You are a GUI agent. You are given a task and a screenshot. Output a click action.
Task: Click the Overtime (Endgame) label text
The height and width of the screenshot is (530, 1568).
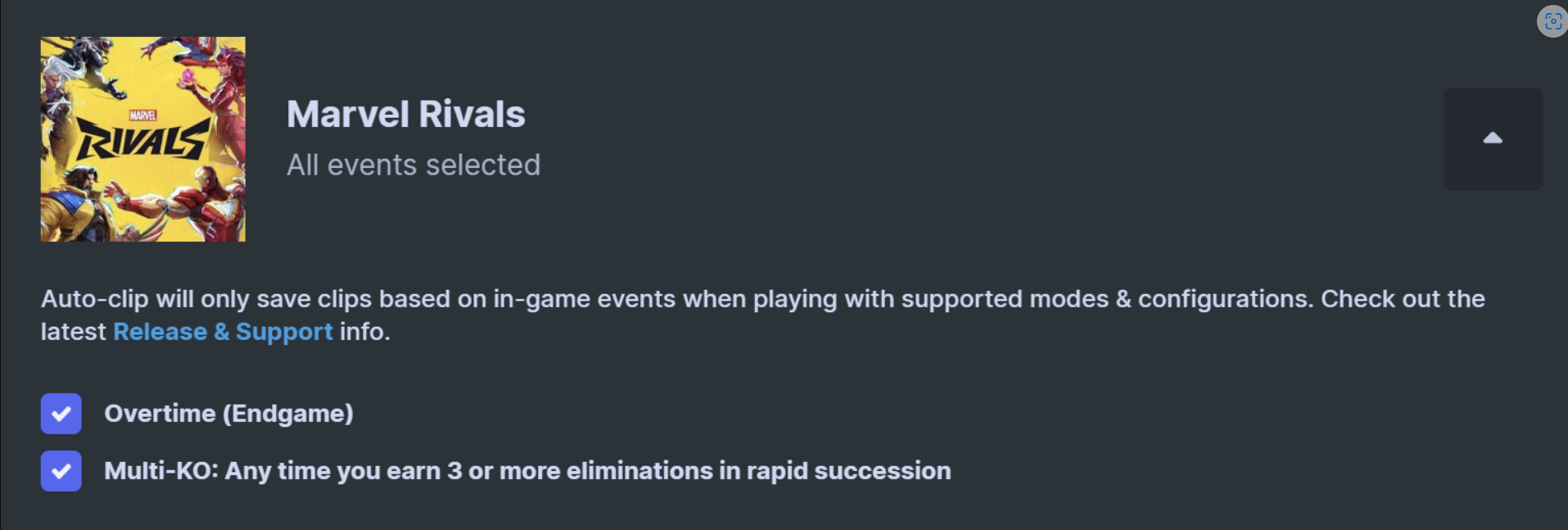pos(228,414)
